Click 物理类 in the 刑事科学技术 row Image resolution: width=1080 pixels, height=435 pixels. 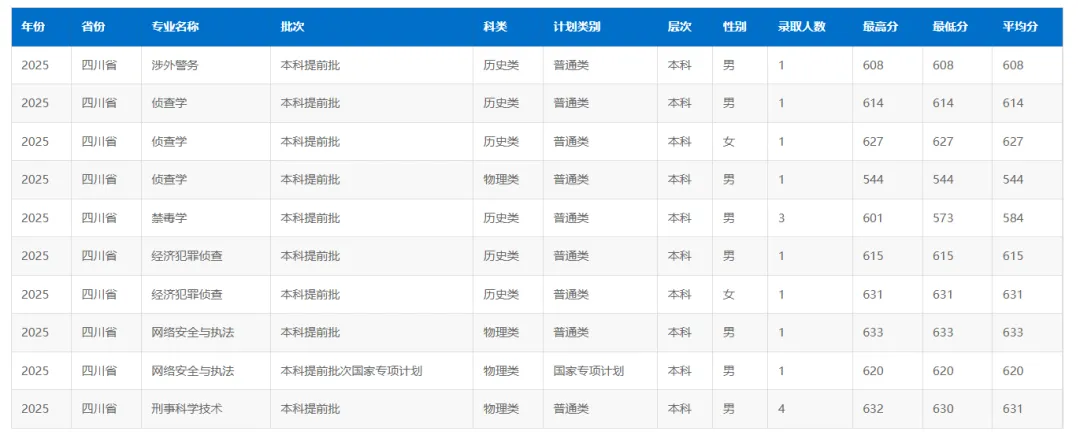point(501,409)
